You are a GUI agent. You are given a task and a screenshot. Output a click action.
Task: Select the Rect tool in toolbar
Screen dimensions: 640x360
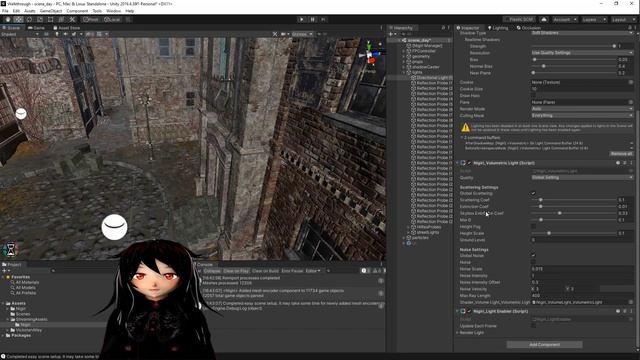point(51,20)
